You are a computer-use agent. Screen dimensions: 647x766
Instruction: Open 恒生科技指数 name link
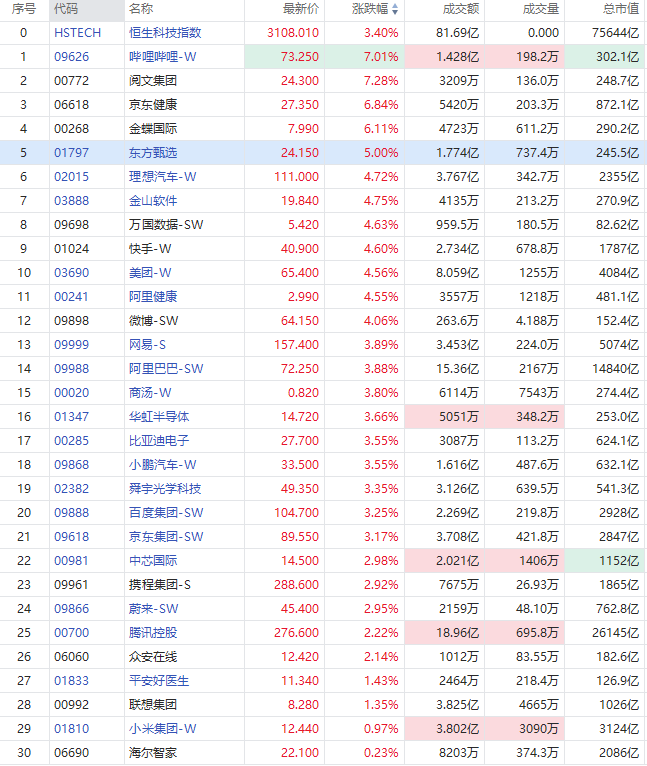(165, 33)
